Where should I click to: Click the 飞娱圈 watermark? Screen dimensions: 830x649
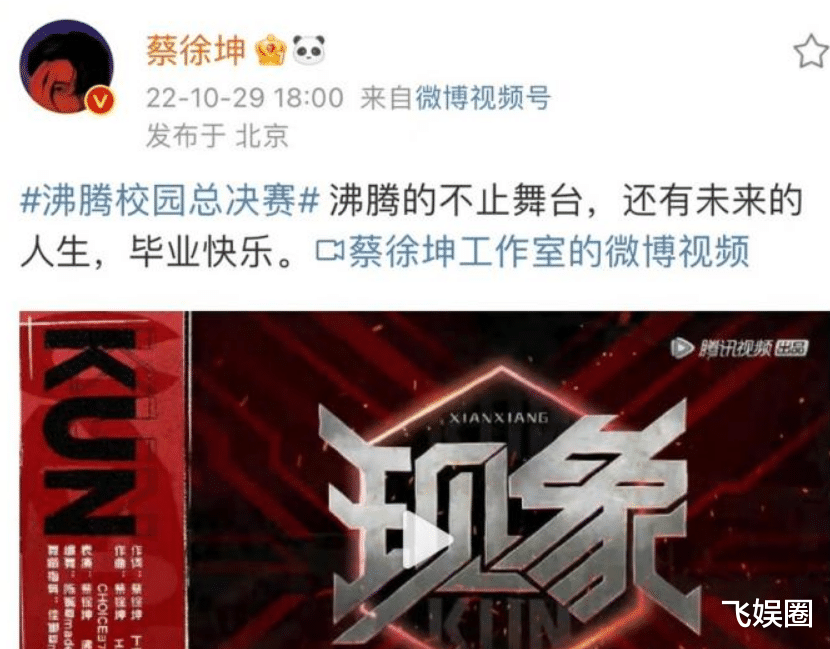(766, 614)
